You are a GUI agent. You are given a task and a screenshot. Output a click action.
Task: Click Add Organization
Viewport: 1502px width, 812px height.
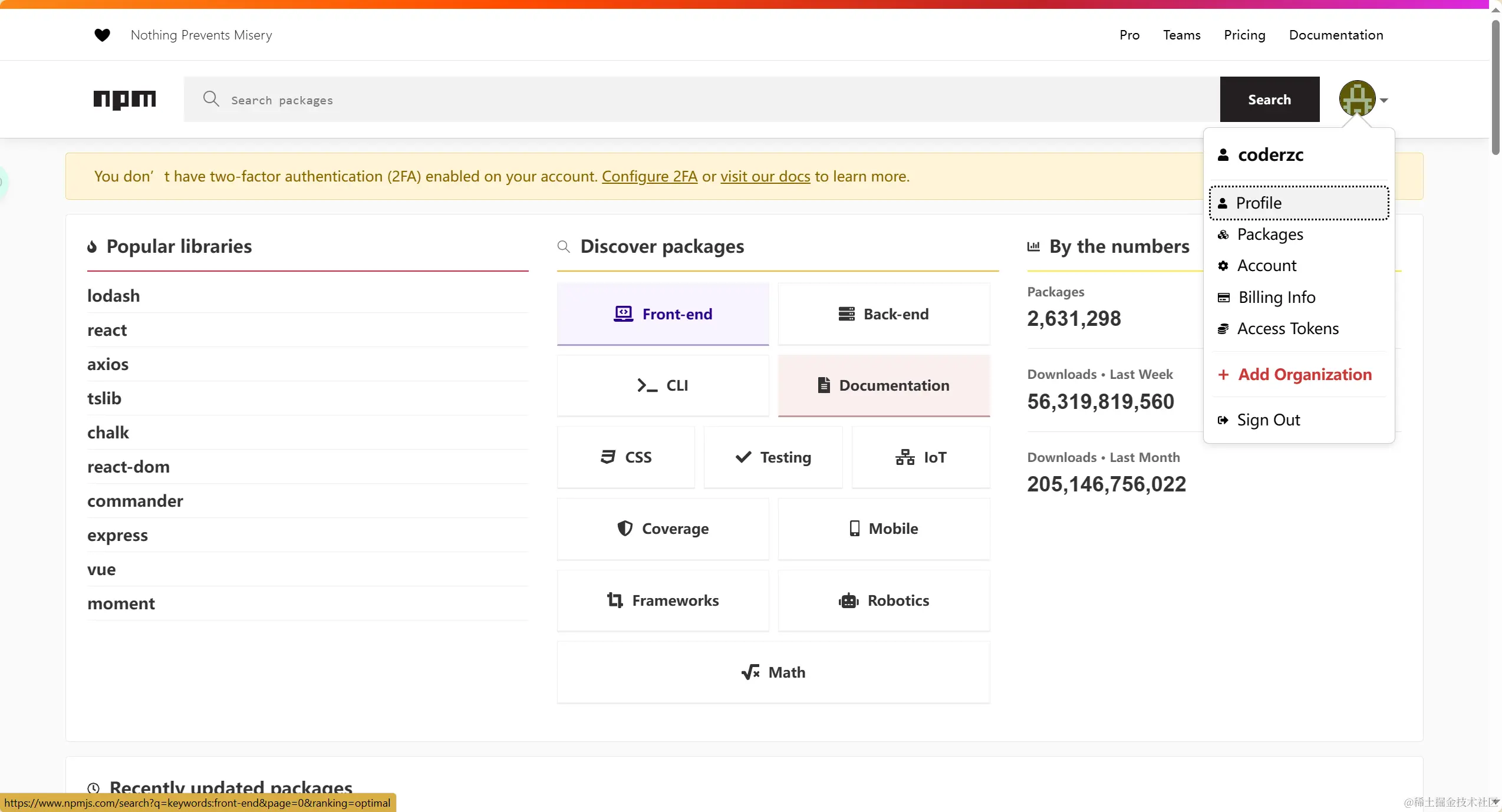click(1304, 374)
